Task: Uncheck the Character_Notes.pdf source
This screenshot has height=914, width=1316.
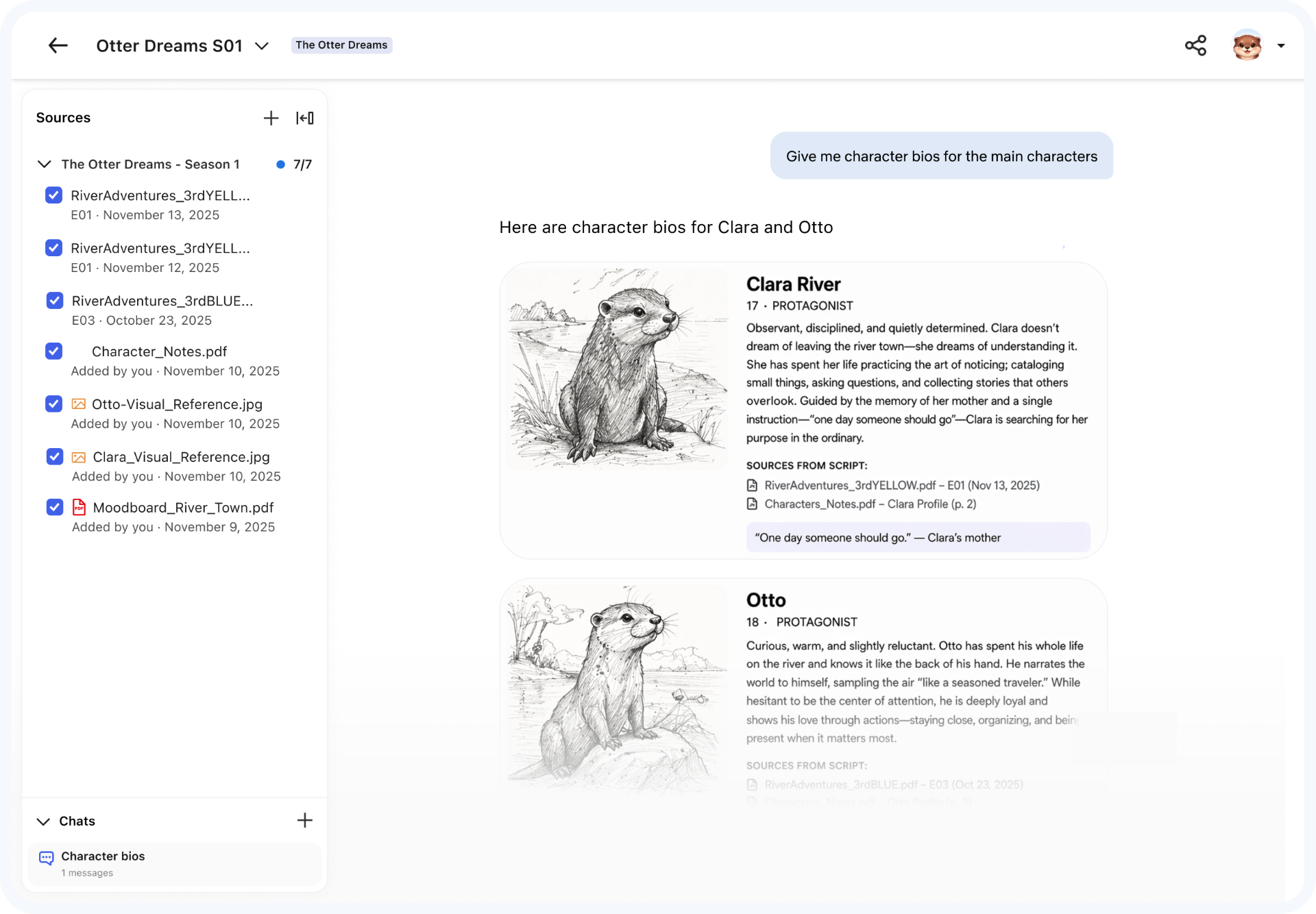Action: (x=53, y=351)
